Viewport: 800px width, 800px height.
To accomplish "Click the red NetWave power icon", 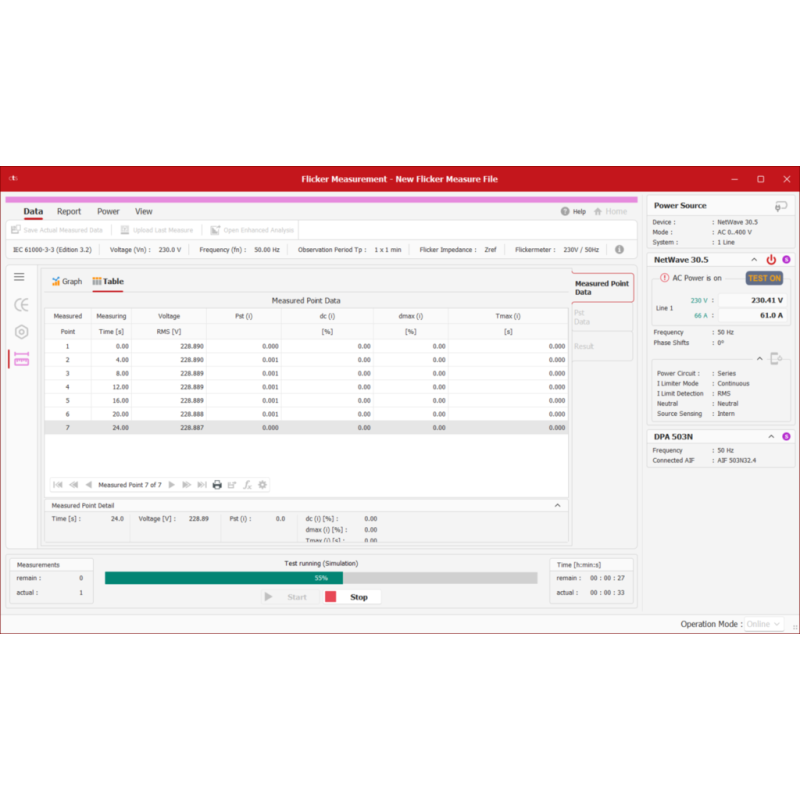I will point(771,259).
